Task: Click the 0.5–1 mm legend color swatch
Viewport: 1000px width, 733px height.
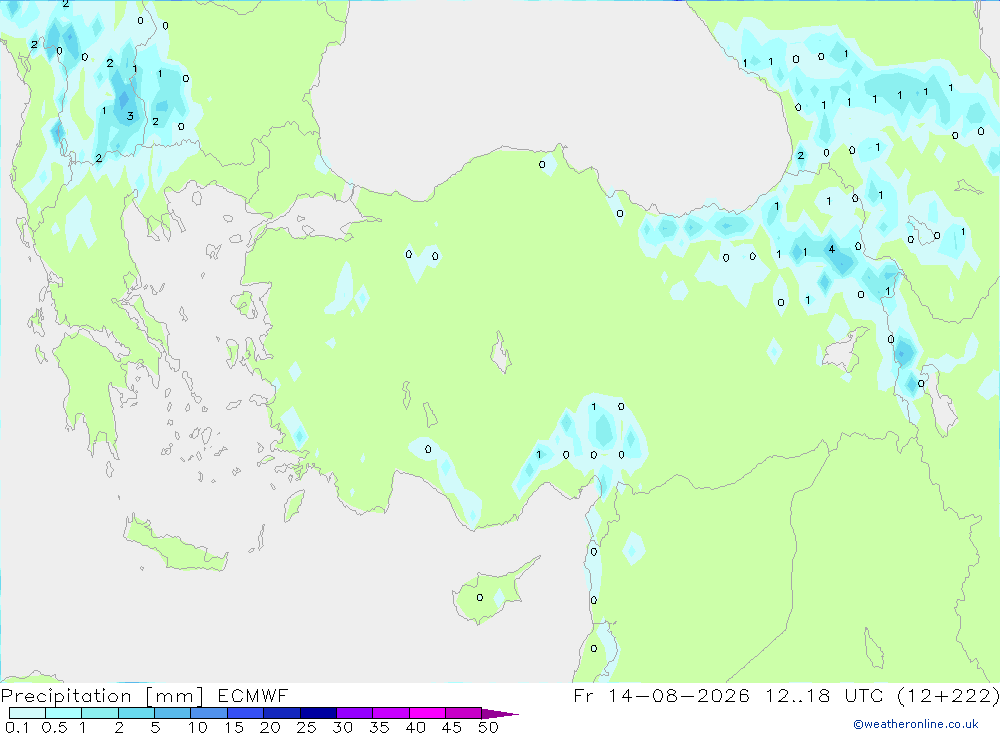Action: coord(64,713)
